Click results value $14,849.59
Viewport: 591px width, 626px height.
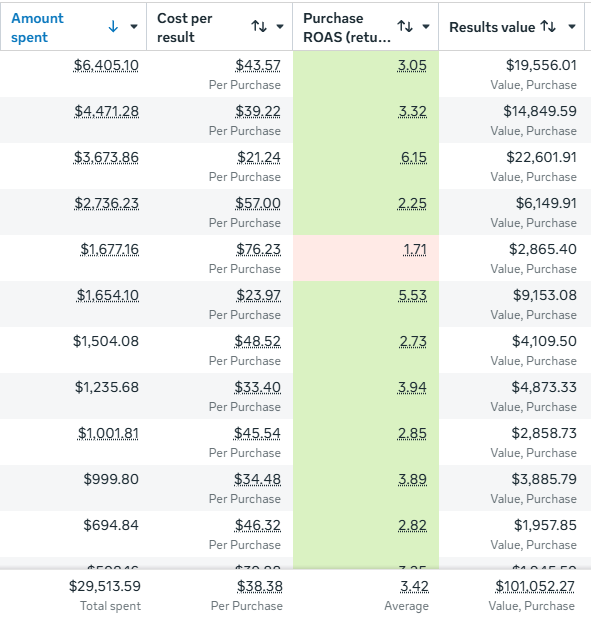(x=540, y=111)
